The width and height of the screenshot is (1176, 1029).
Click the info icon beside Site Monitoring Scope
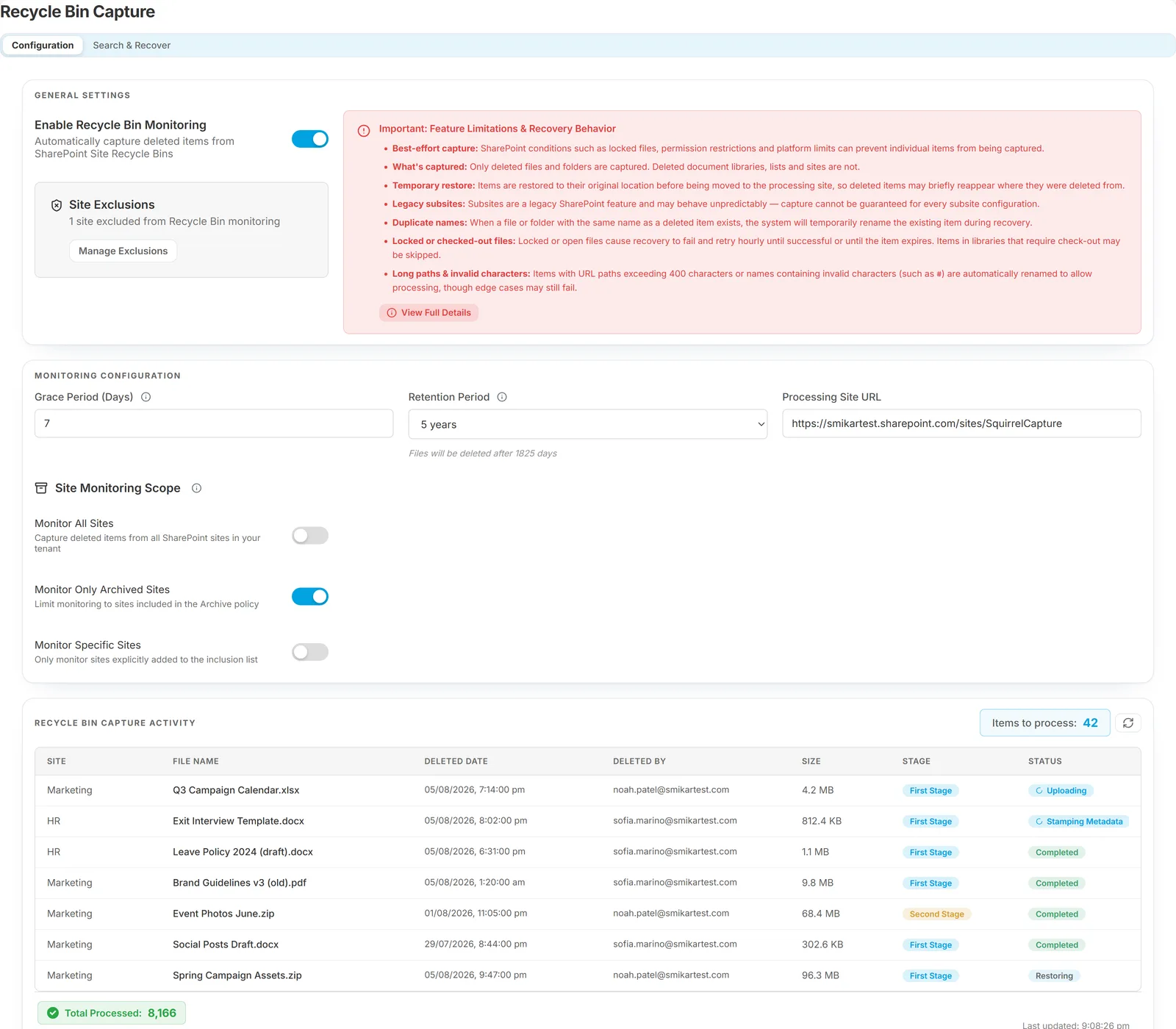(x=196, y=488)
